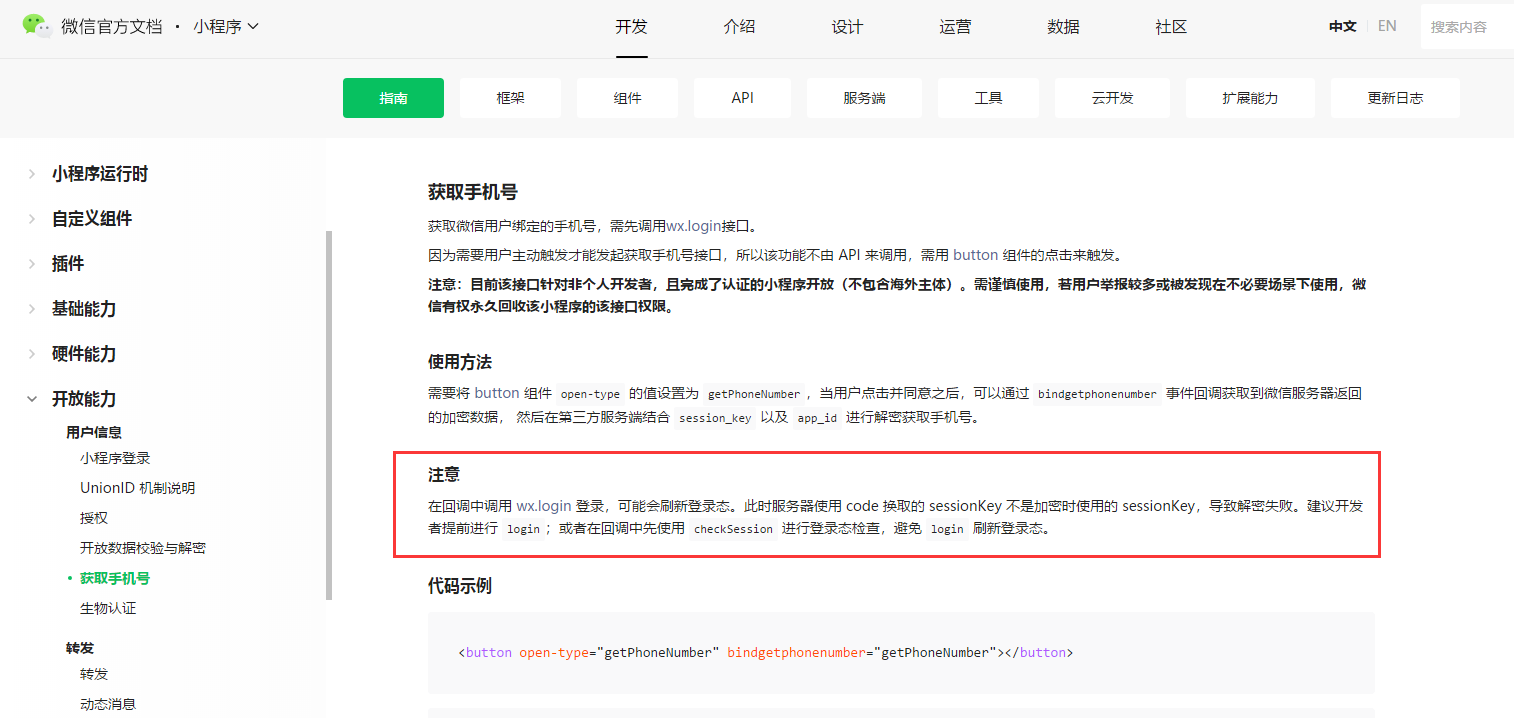Image resolution: width=1514 pixels, height=718 pixels.
Task: Open the 框架 documentation section
Action: point(510,97)
